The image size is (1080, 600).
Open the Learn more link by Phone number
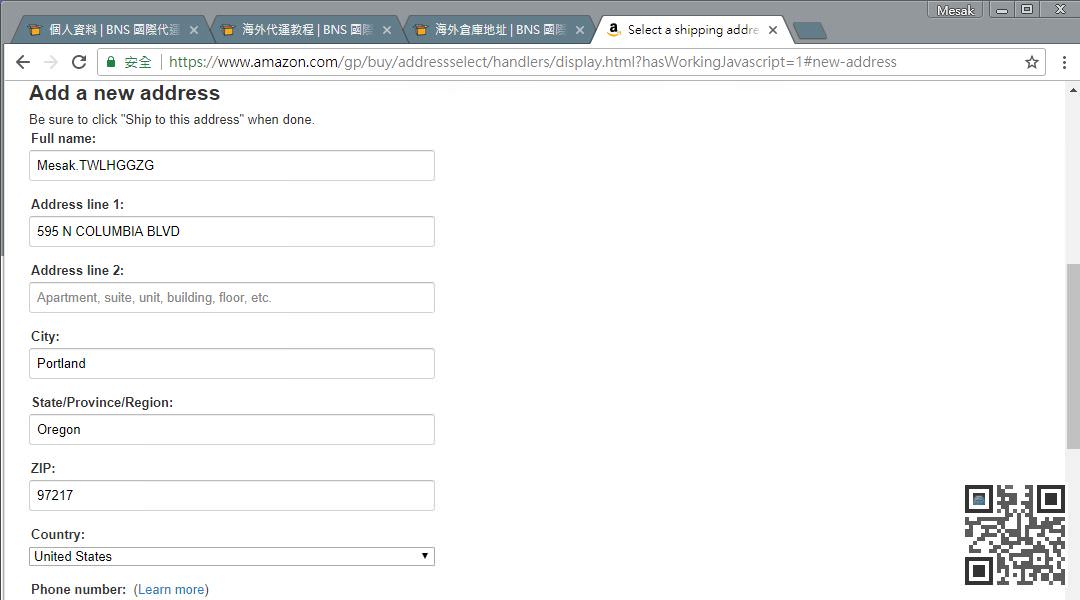click(x=171, y=589)
